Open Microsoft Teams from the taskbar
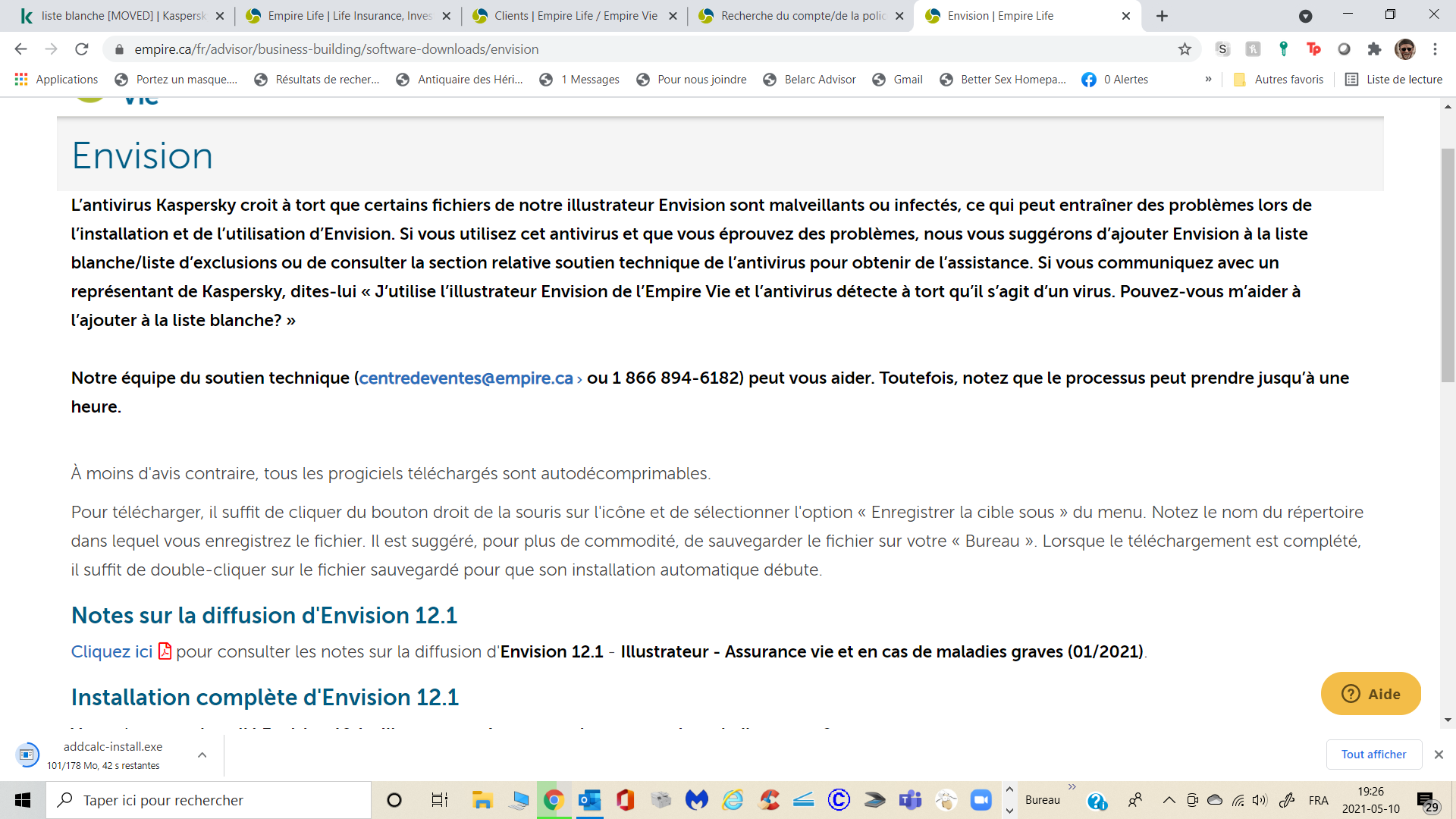1456x819 pixels. pos(910,800)
